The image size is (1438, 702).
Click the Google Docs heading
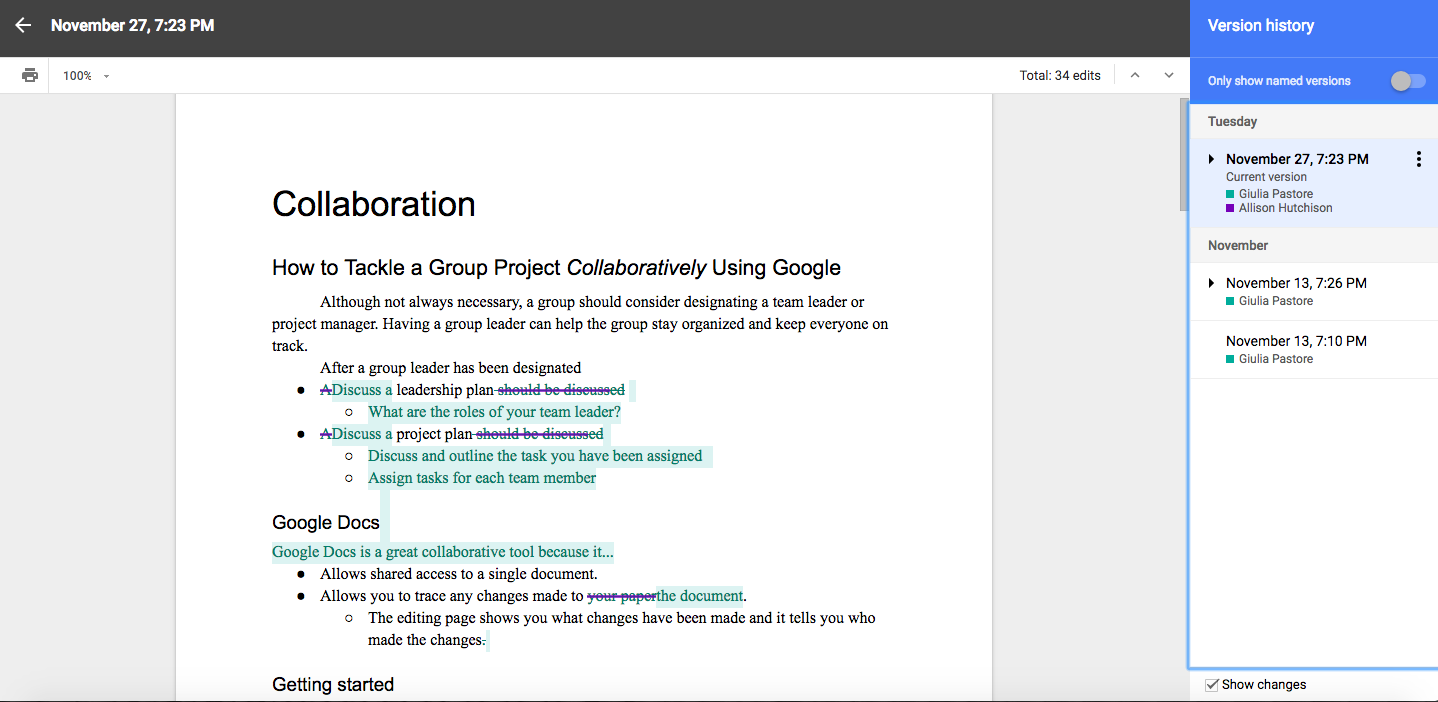point(326,522)
